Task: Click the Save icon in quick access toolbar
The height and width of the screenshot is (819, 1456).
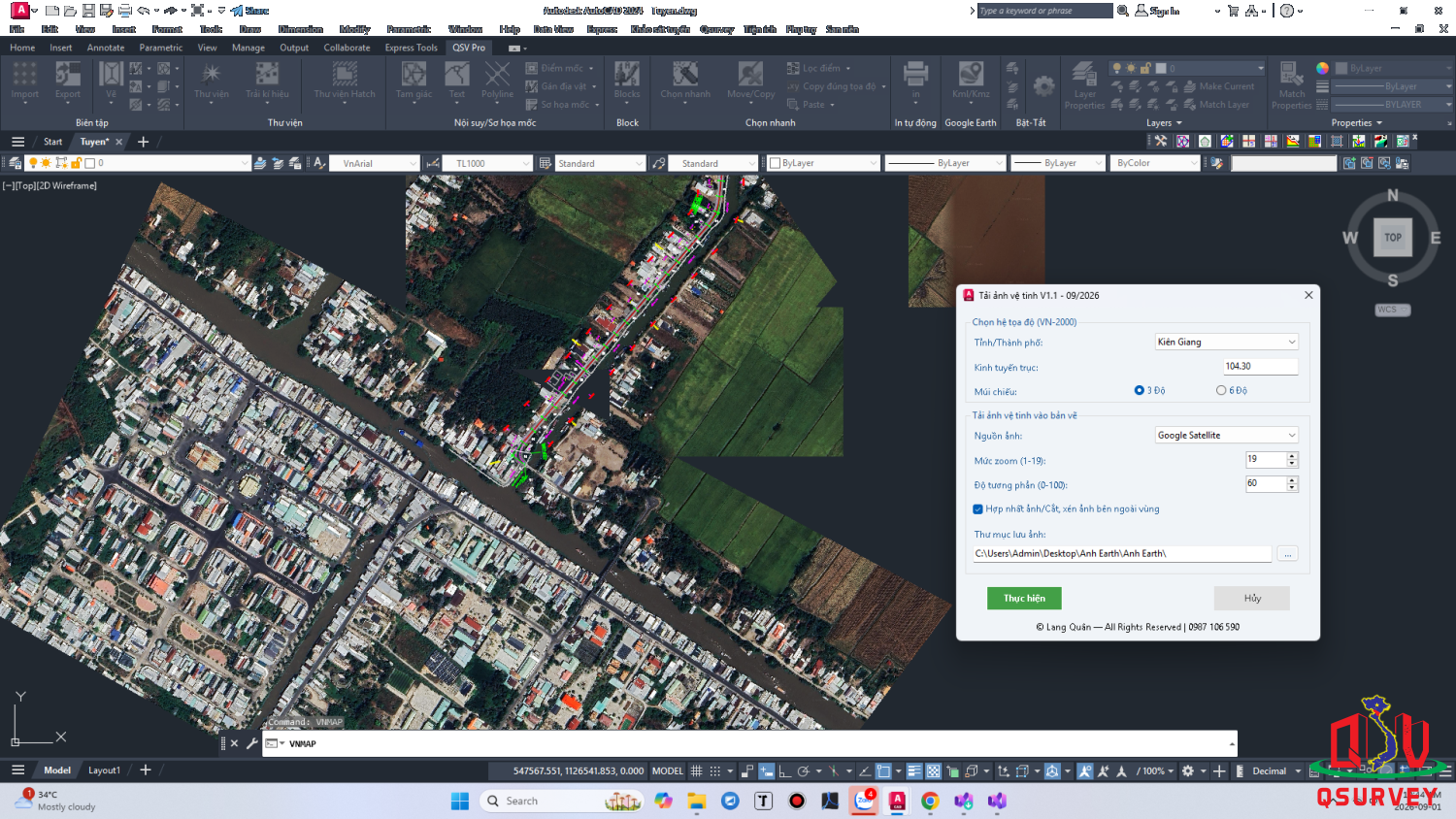Action: [88, 11]
